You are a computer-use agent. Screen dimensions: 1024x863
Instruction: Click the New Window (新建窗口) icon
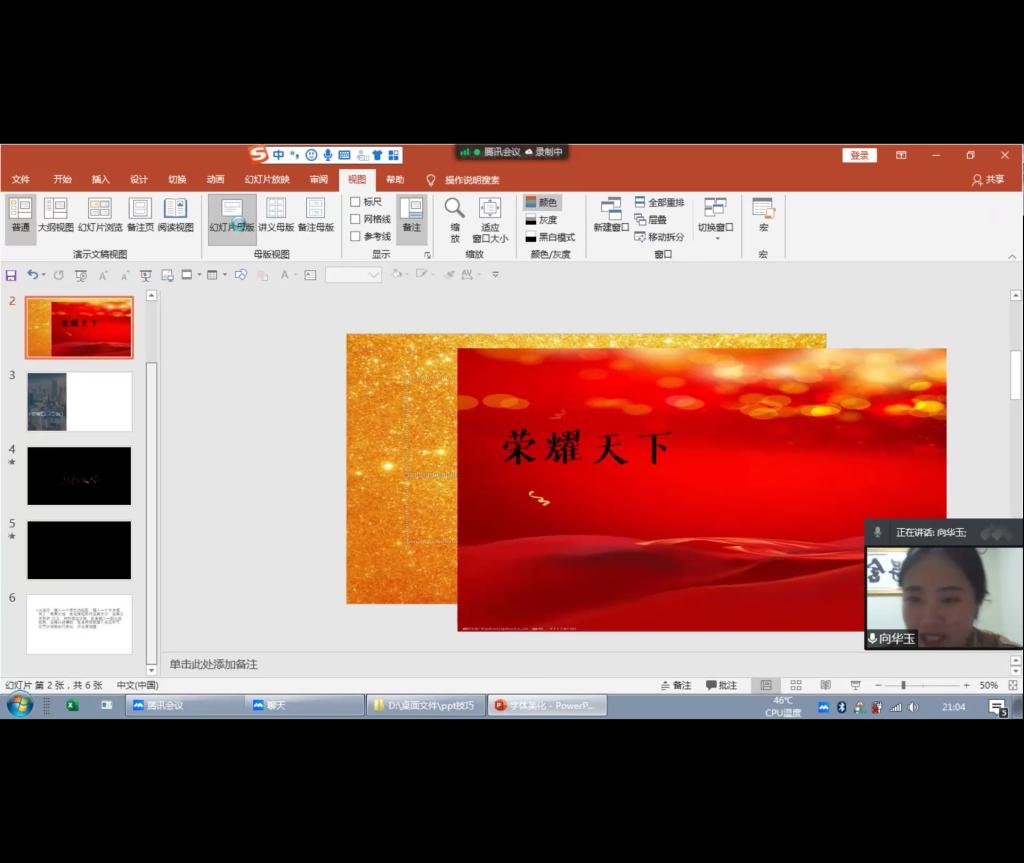coord(611,214)
